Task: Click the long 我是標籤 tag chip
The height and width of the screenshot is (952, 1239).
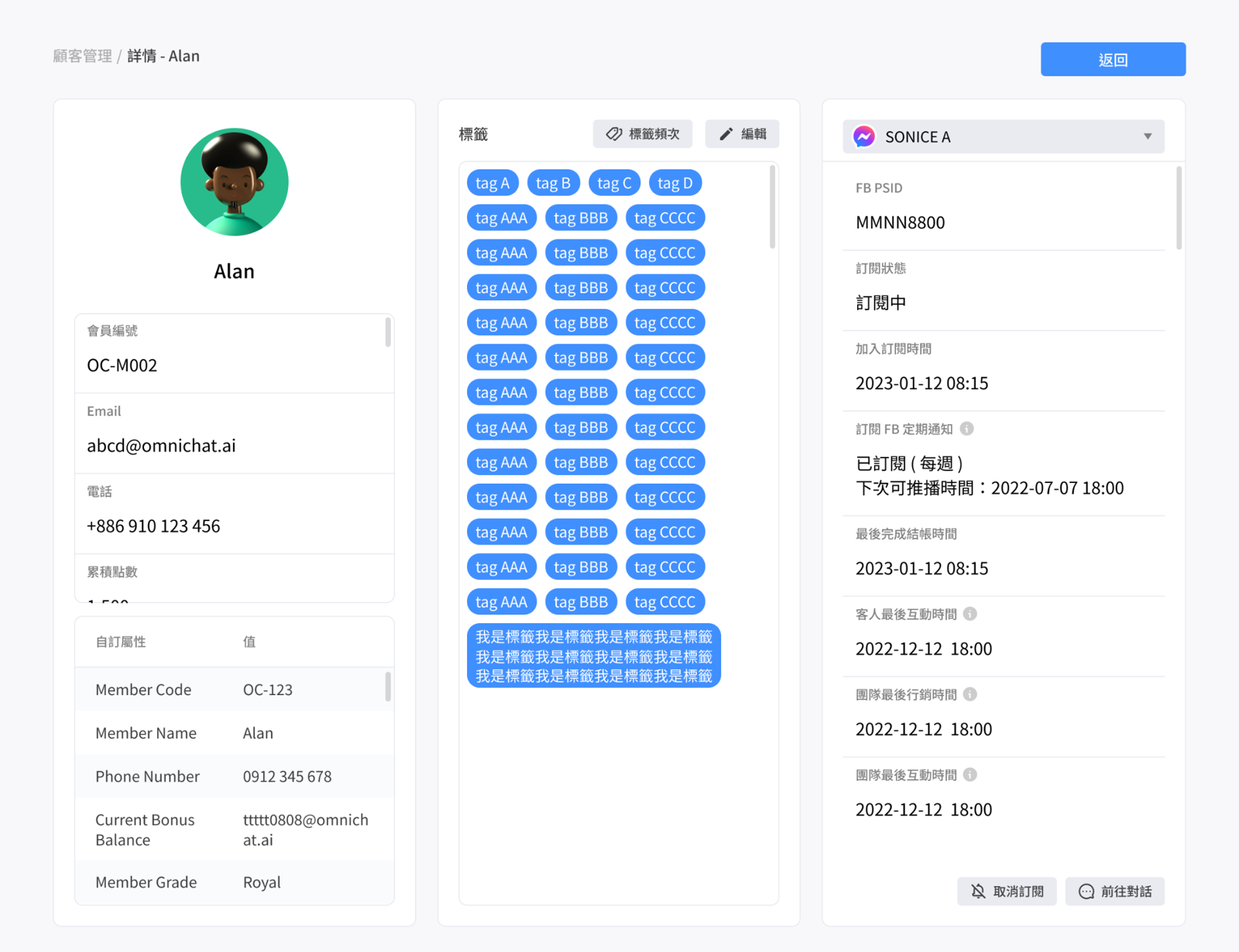Action: point(594,656)
